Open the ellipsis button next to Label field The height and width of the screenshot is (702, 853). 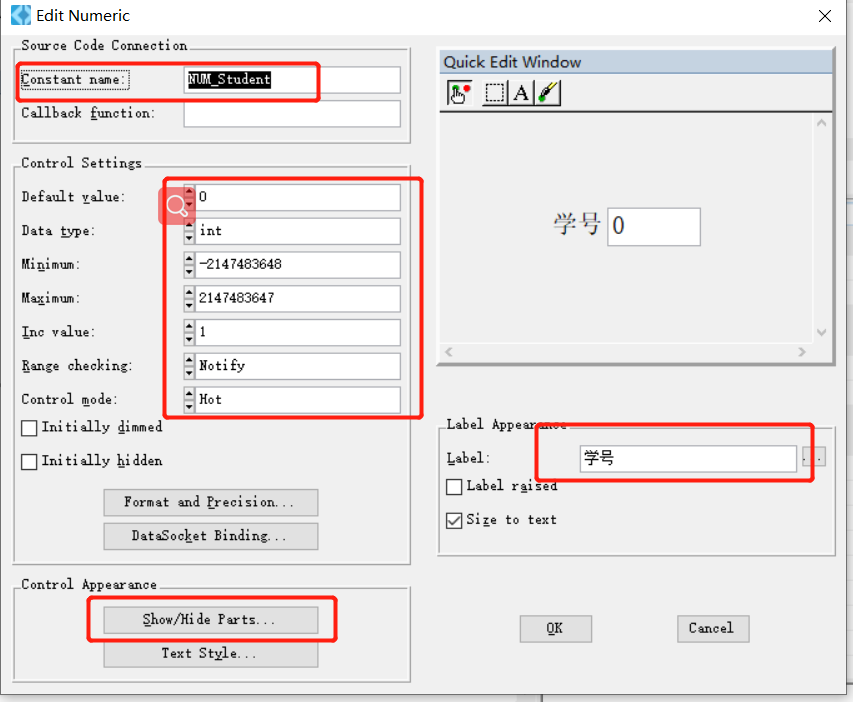814,456
